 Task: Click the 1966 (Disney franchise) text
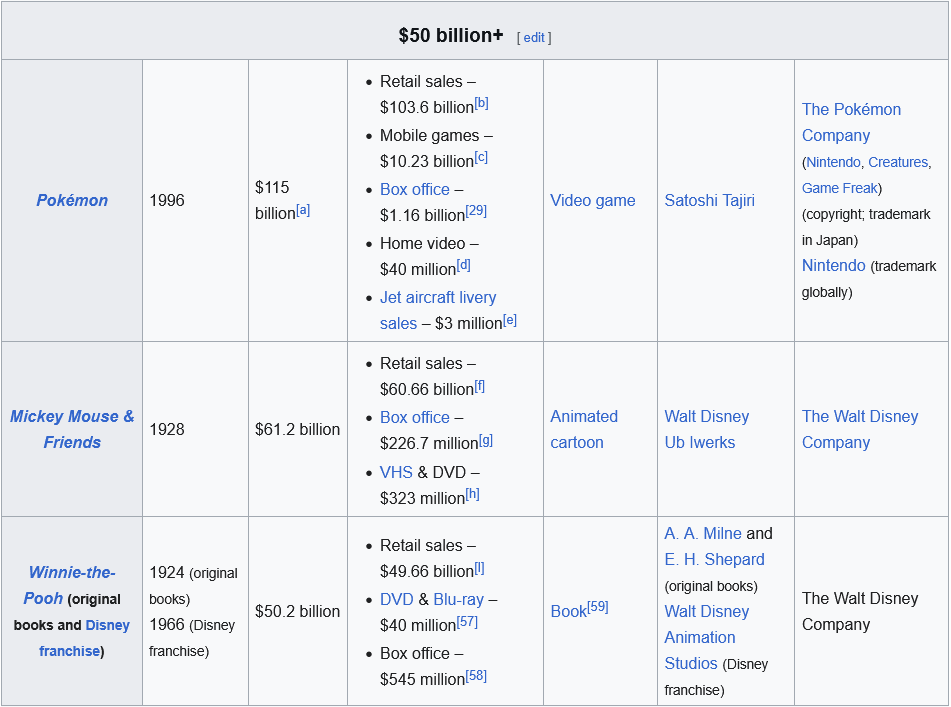coord(192,638)
